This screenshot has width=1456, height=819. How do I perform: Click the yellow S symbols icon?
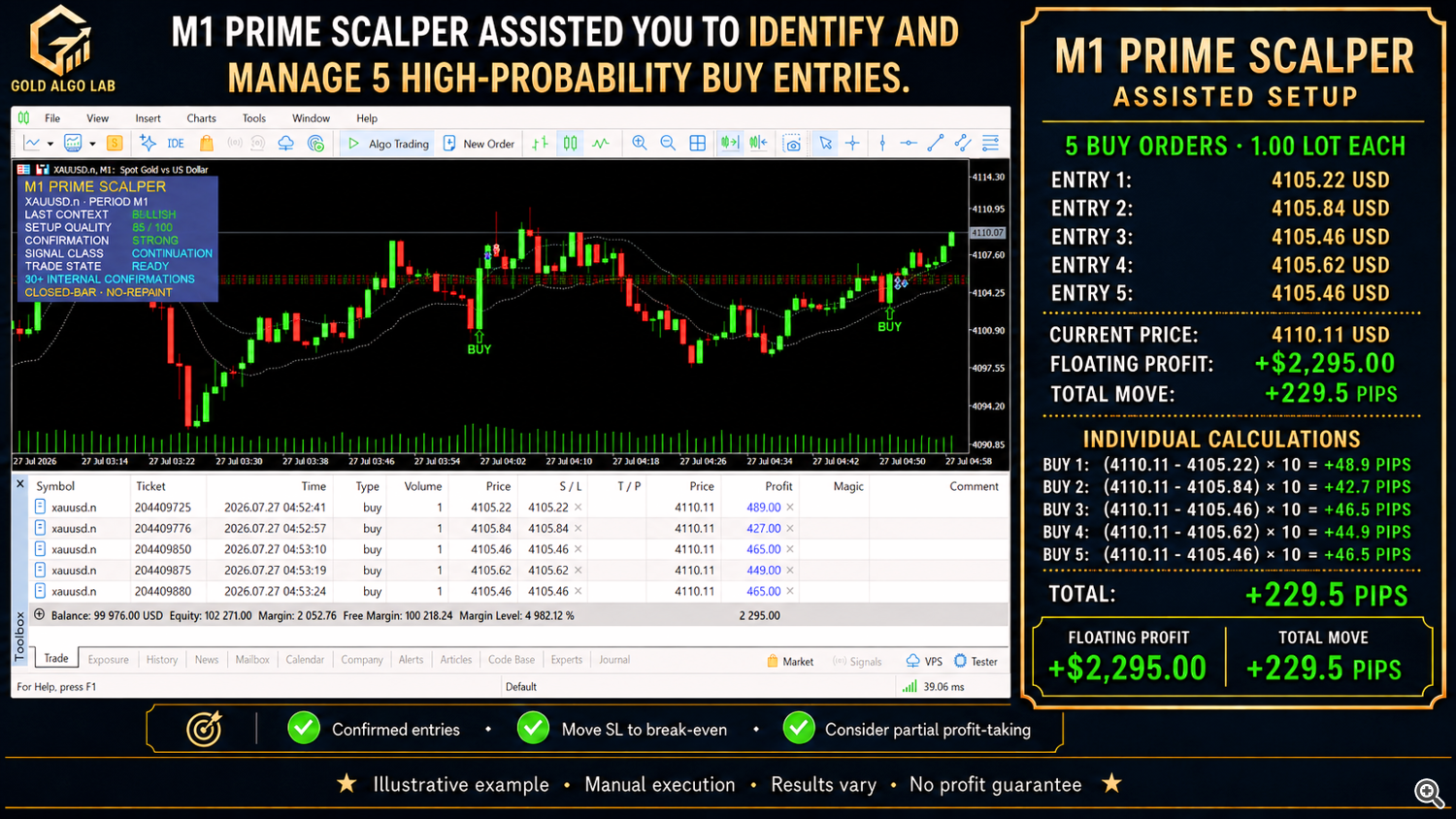tap(115, 144)
